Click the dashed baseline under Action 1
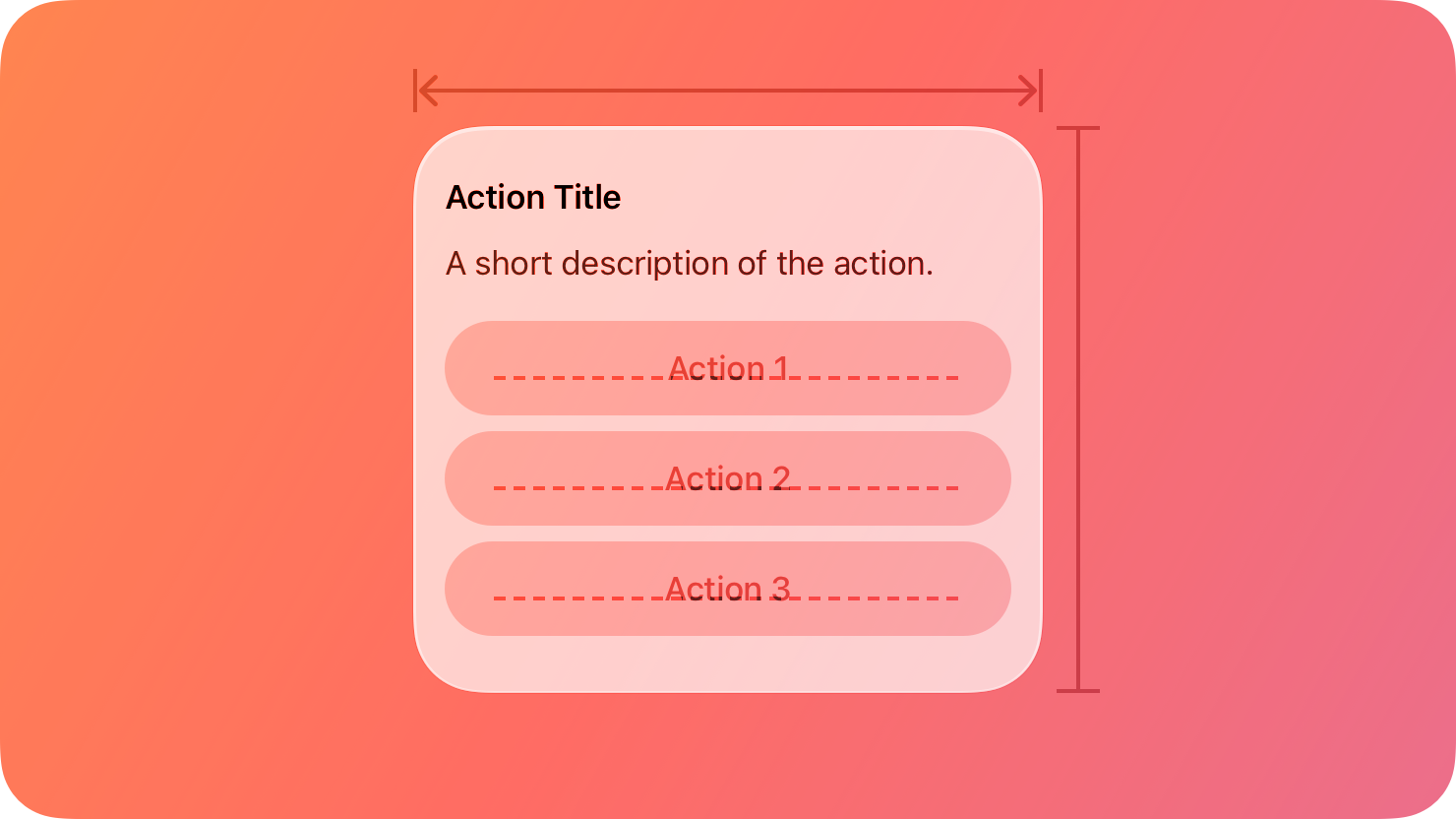This screenshot has height=819, width=1456. point(728,377)
